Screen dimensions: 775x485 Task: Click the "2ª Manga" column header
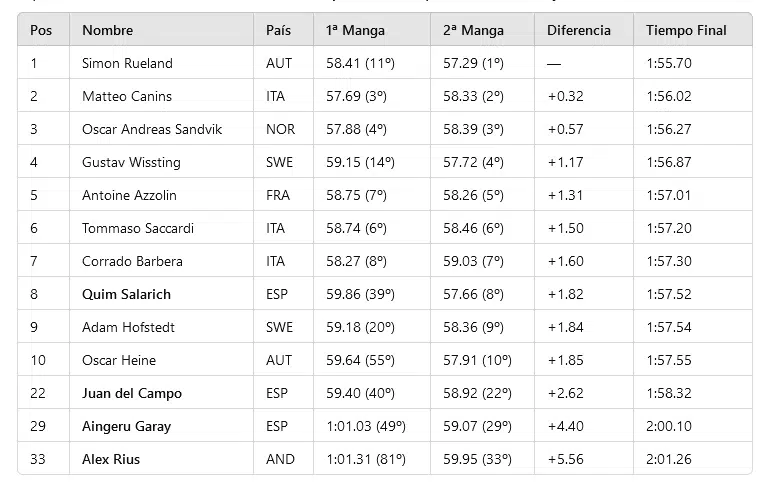(472, 30)
